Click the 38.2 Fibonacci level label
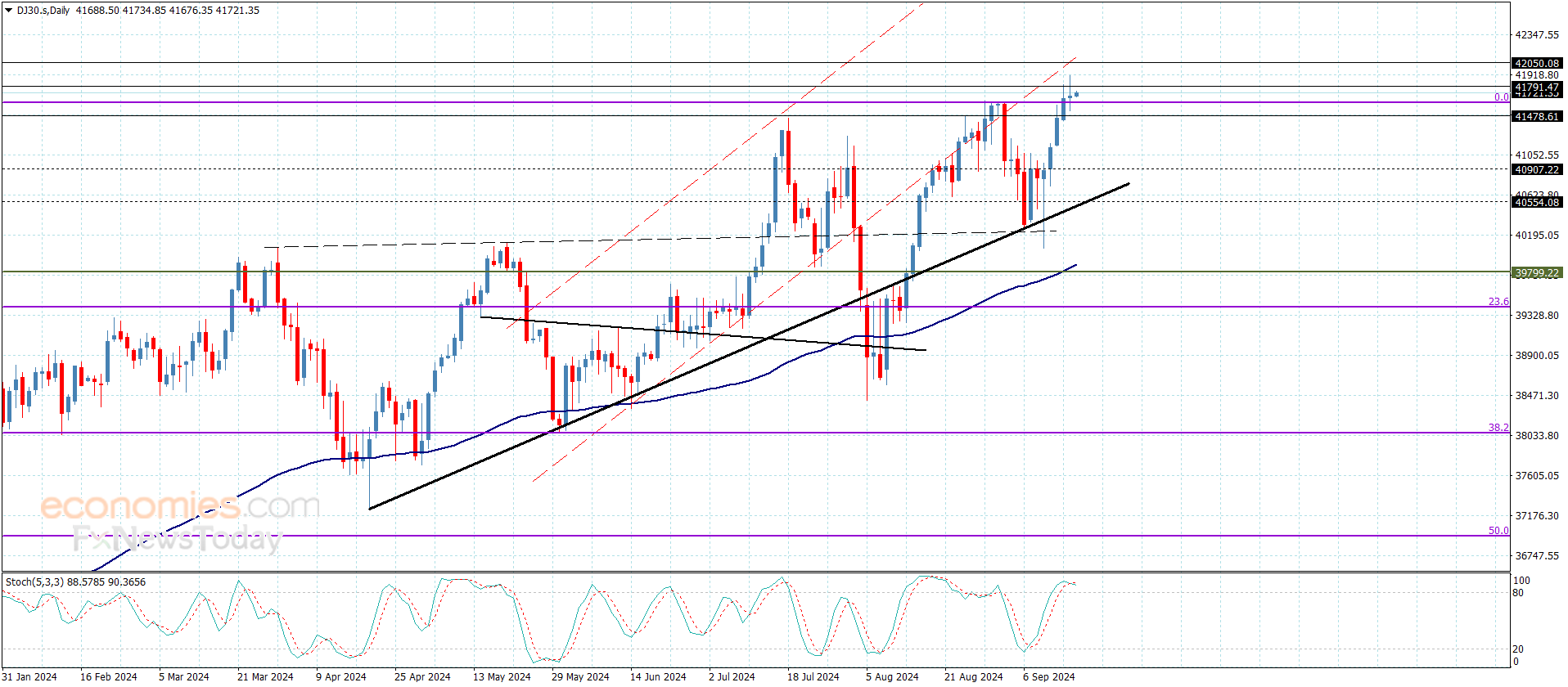 click(x=1498, y=428)
